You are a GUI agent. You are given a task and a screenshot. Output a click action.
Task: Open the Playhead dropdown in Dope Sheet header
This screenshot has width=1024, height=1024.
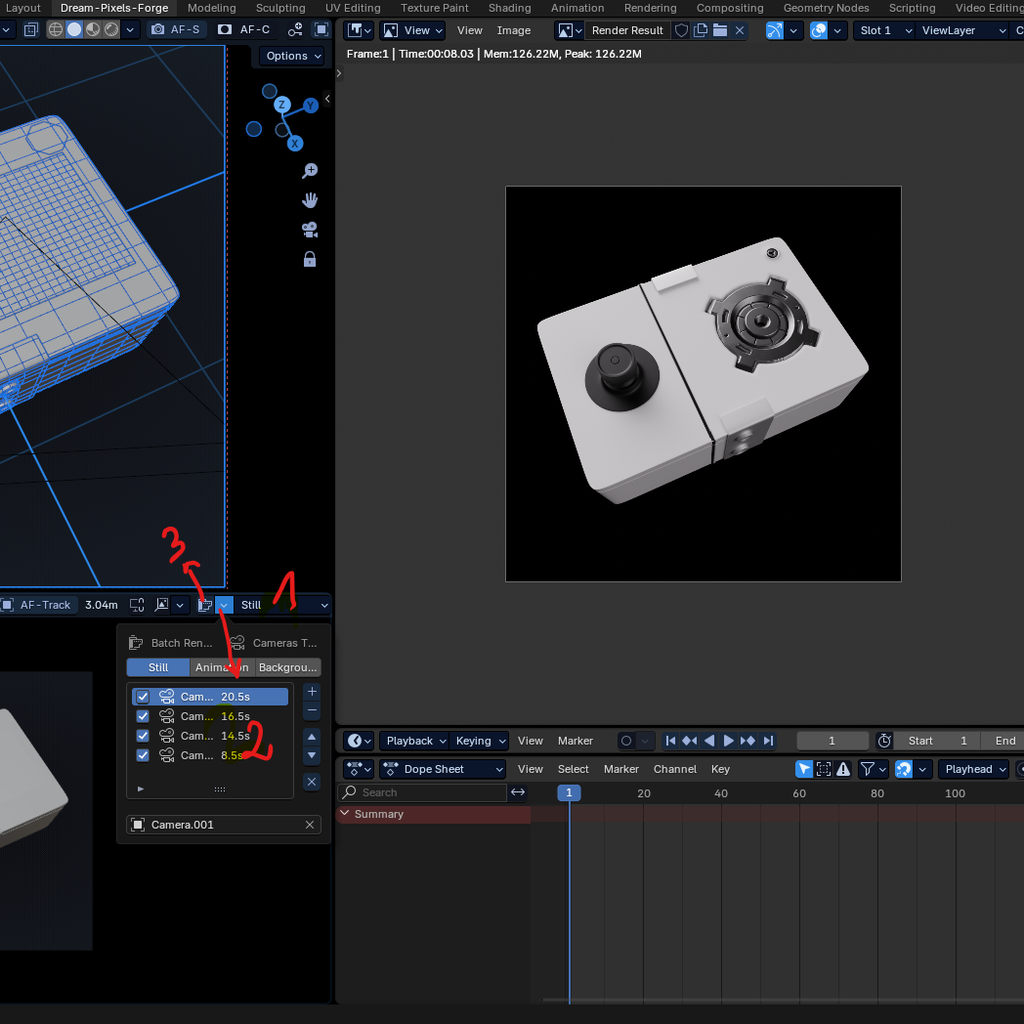972,769
